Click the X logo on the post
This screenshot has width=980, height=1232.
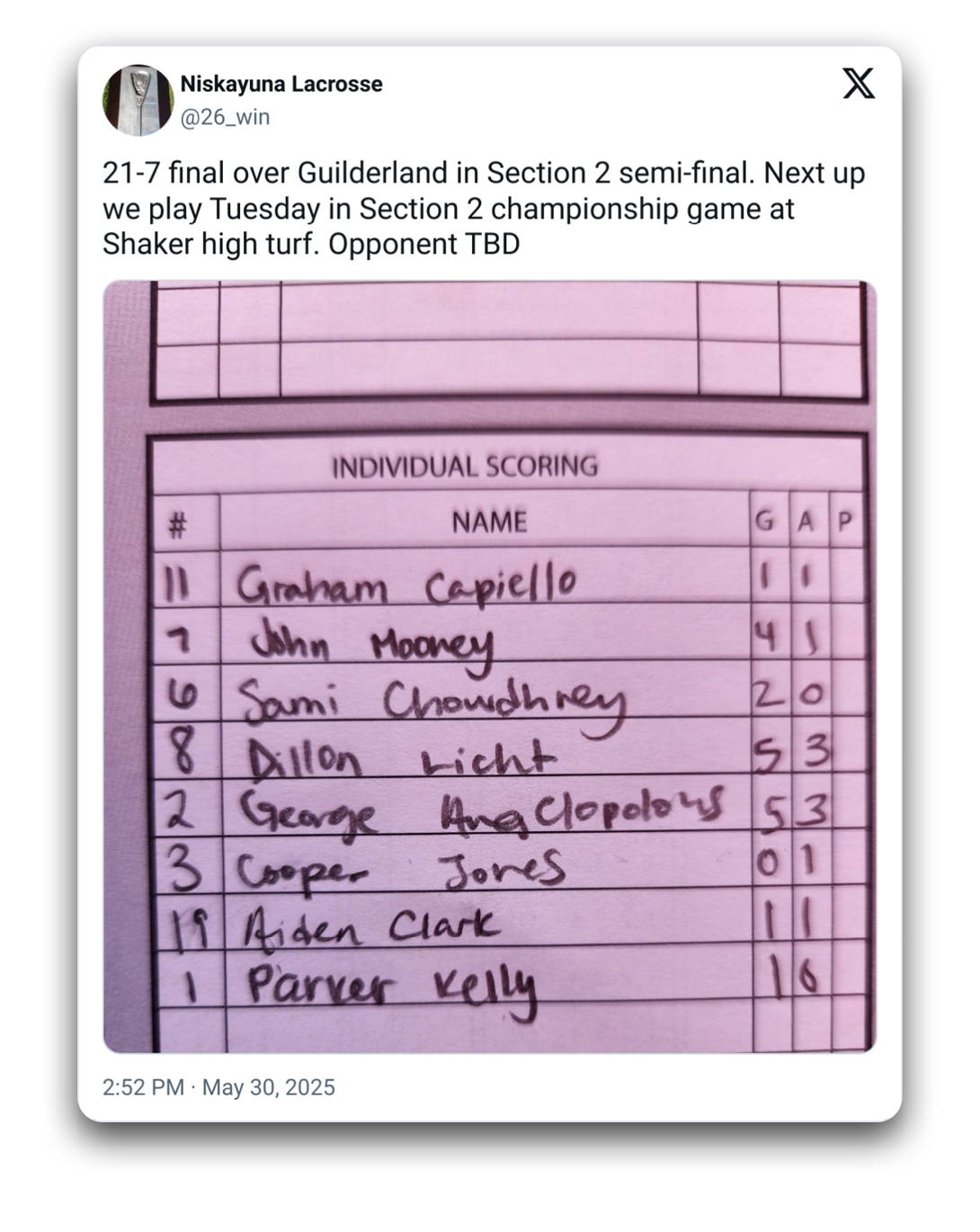859,85
